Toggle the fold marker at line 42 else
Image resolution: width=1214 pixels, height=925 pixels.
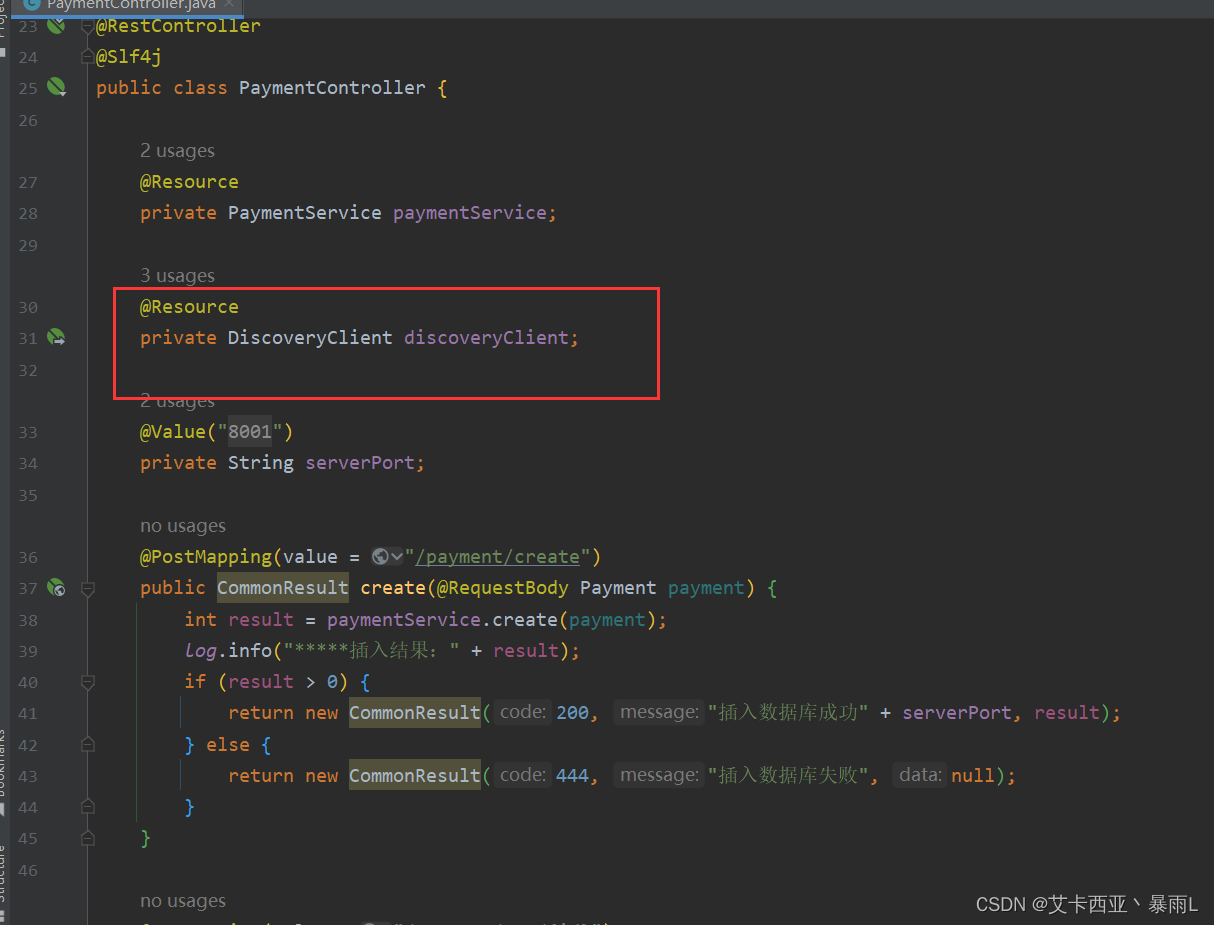point(88,745)
